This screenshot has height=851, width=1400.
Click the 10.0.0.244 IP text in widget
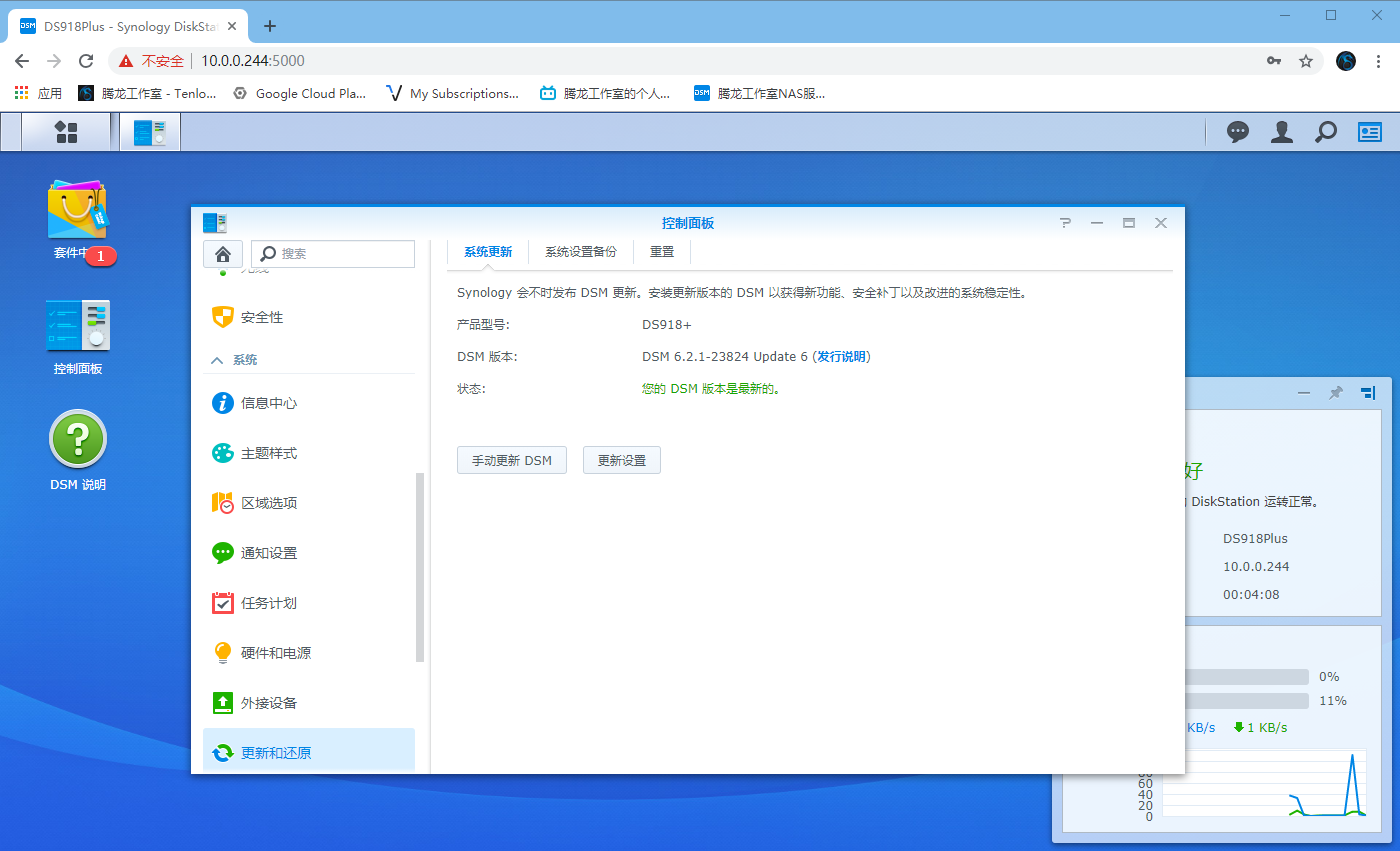click(1256, 567)
